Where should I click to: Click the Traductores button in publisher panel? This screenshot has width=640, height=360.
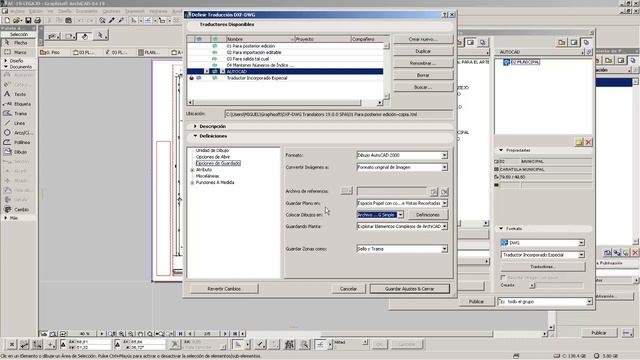[542, 267]
